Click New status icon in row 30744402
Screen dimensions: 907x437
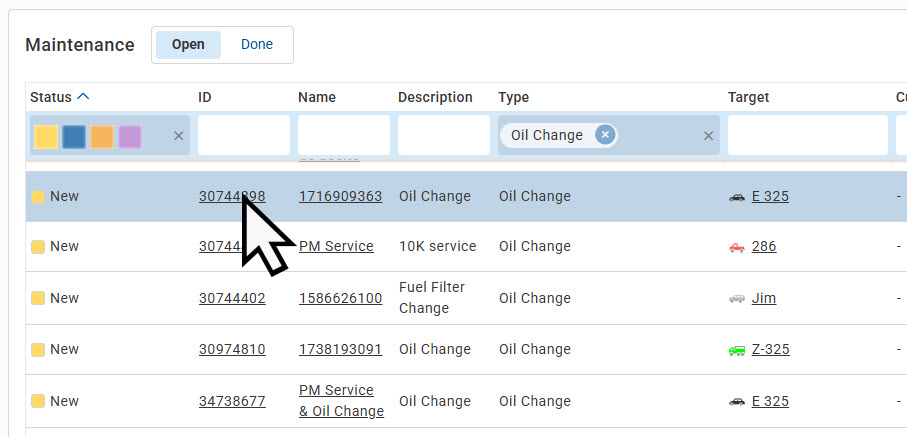point(38,299)
